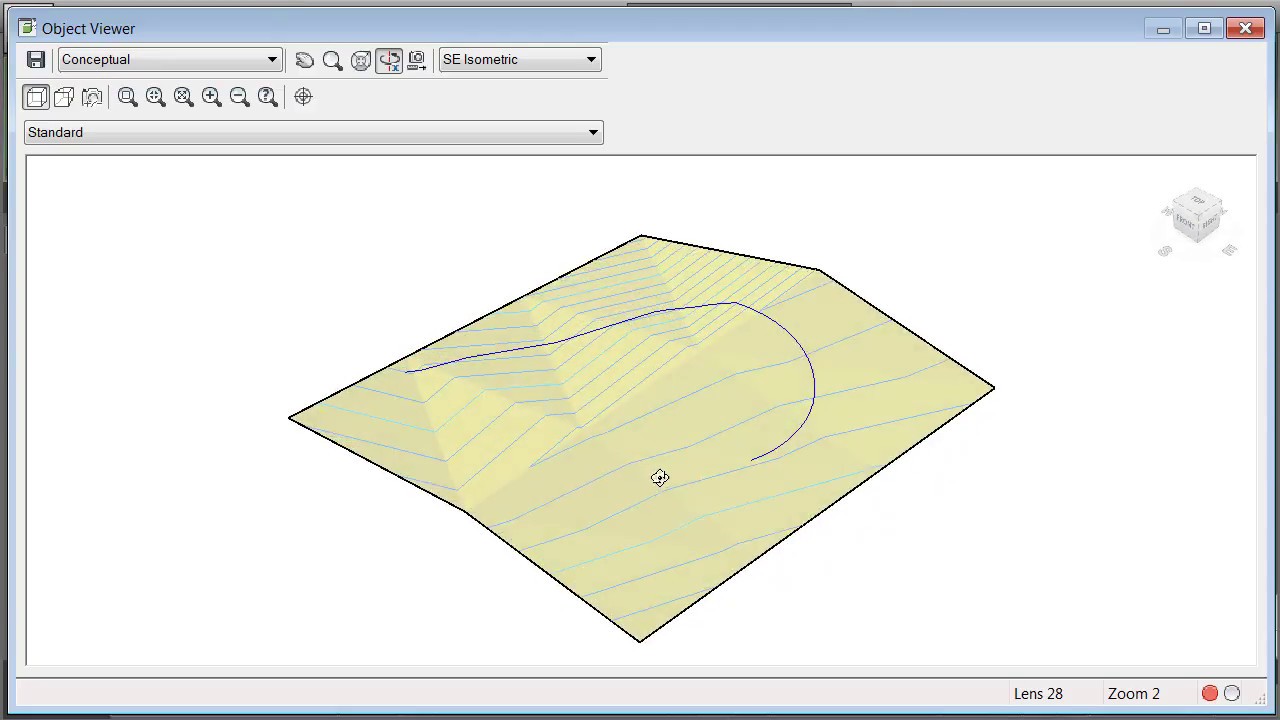Enable parallel projection cube icon

[x=36, y=97]
